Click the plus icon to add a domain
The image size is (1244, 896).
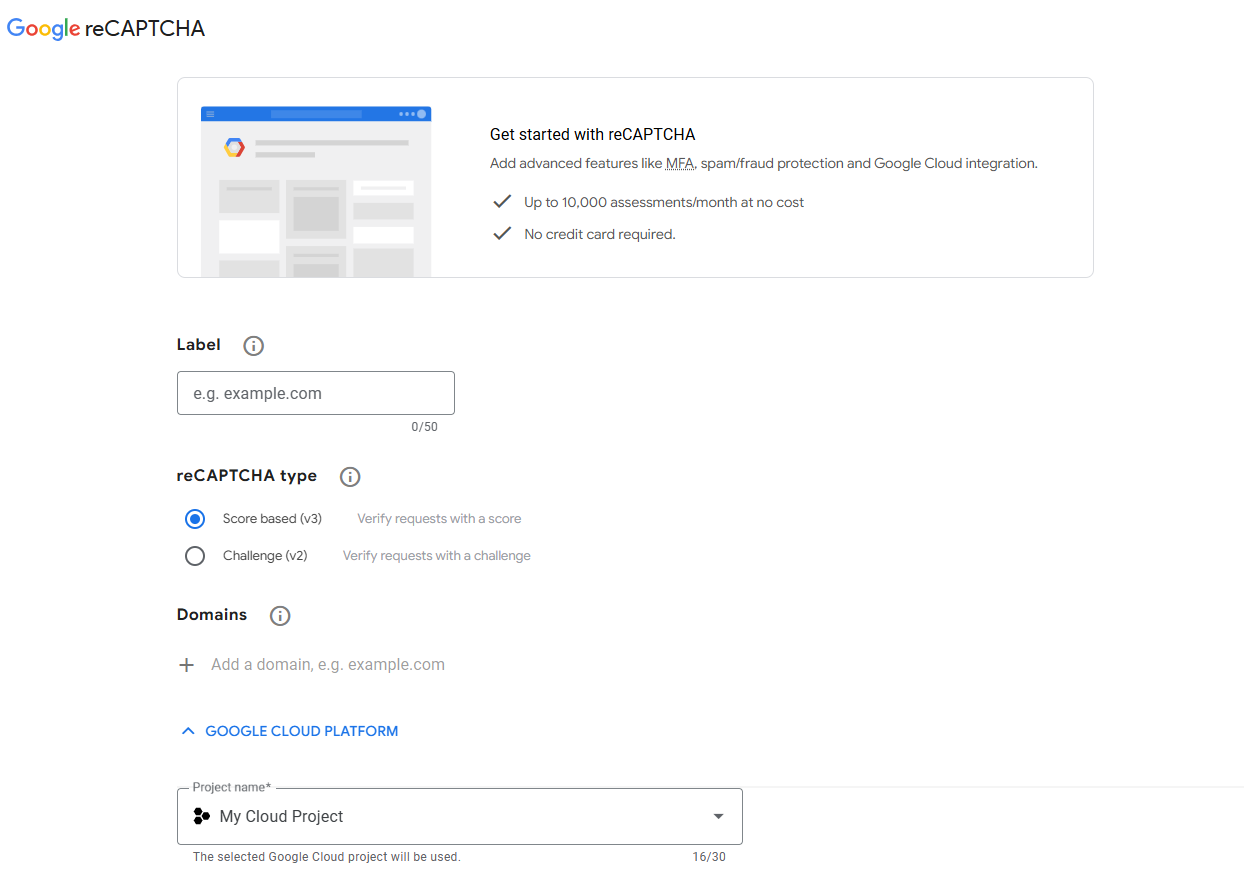click(186, 665)
